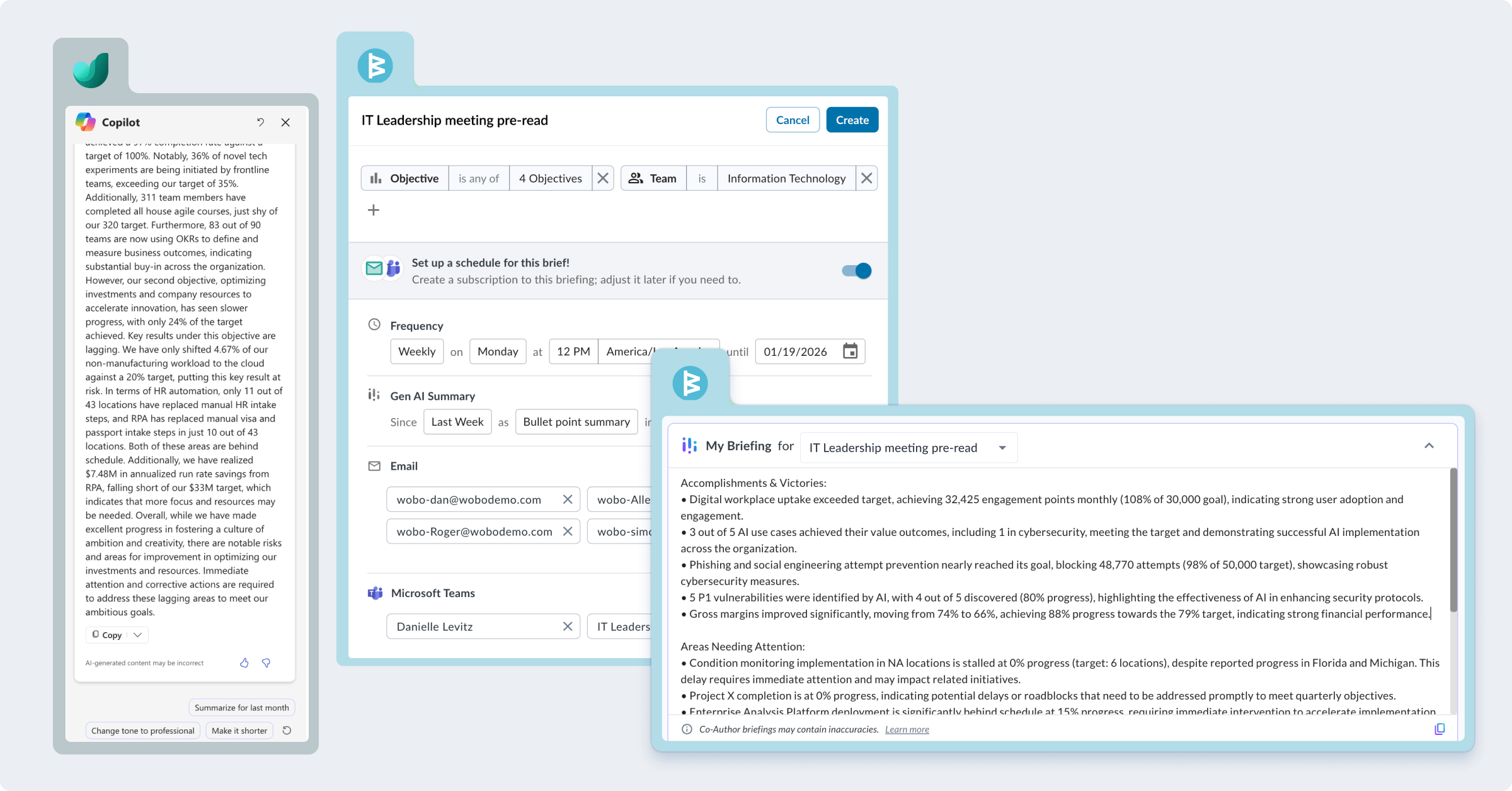The height and width of the screenshot is (791, 1512).
Task: Refresh the Copilot suggestions
Action: click(287, 731)
